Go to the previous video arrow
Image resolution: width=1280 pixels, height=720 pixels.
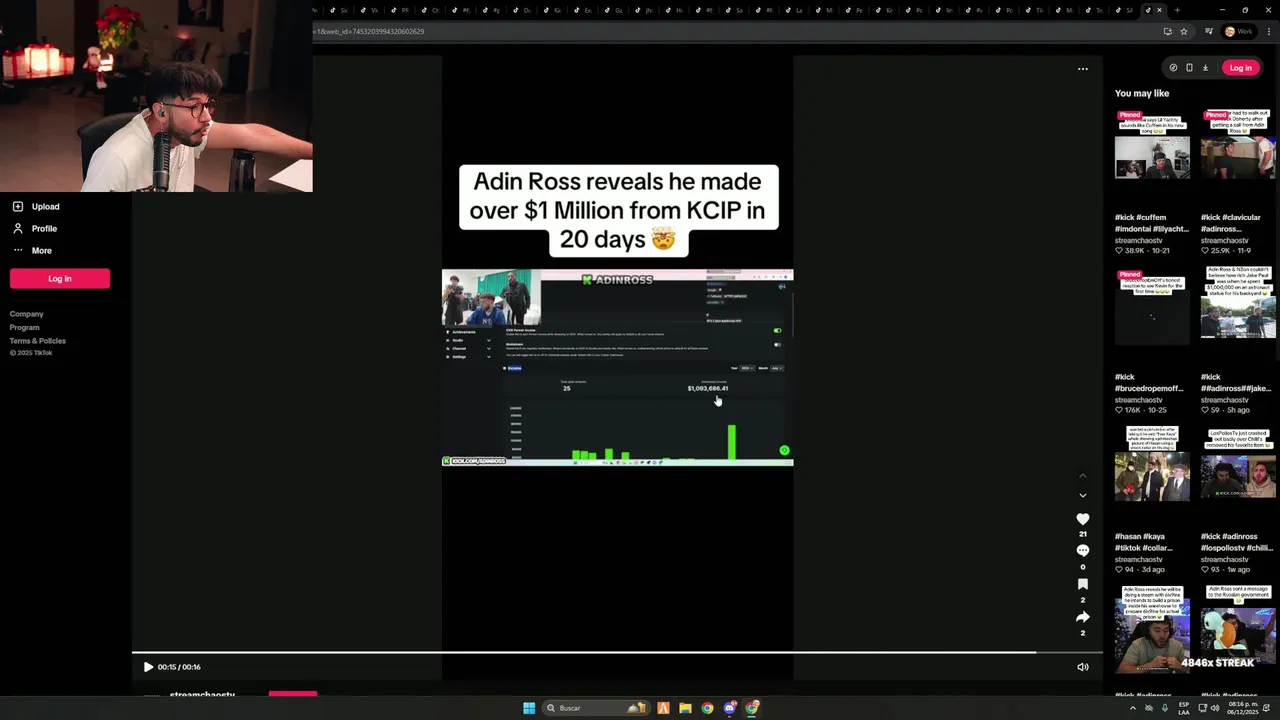tap(1082, 476)
